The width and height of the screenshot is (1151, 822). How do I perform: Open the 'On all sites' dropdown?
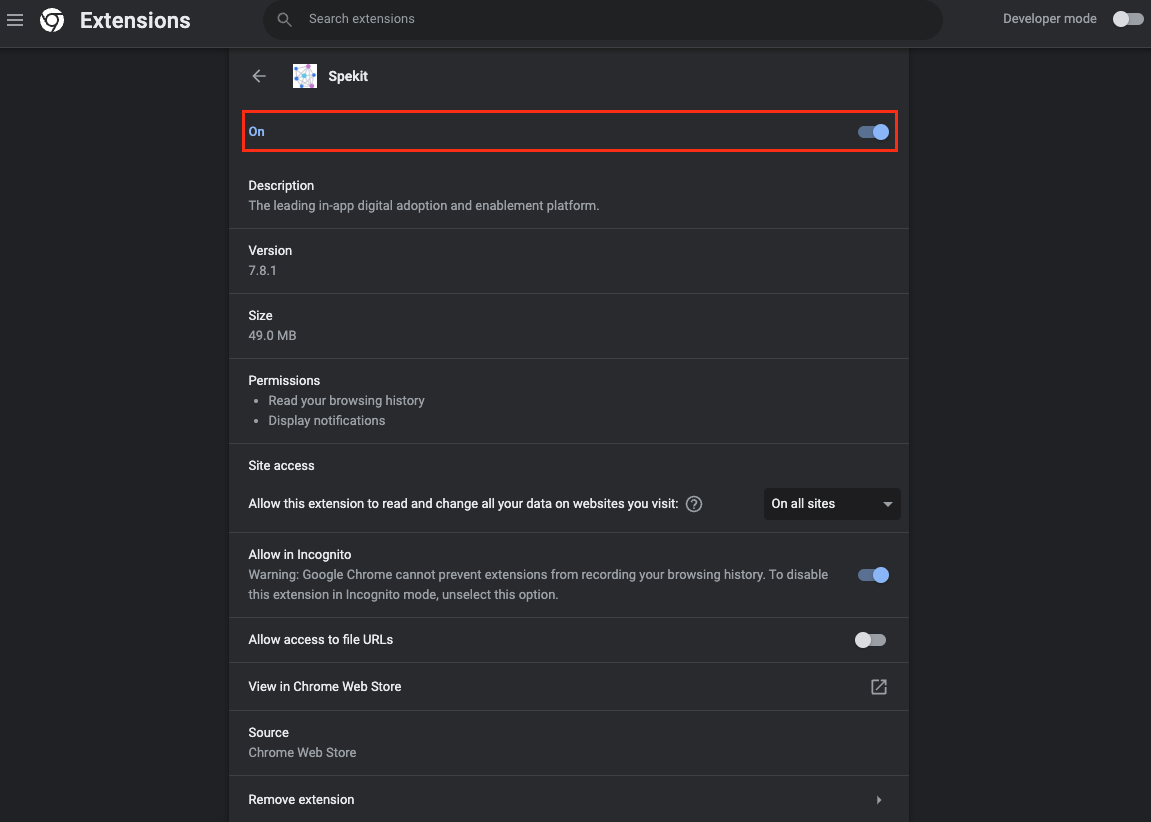click(x=831, y=504)
